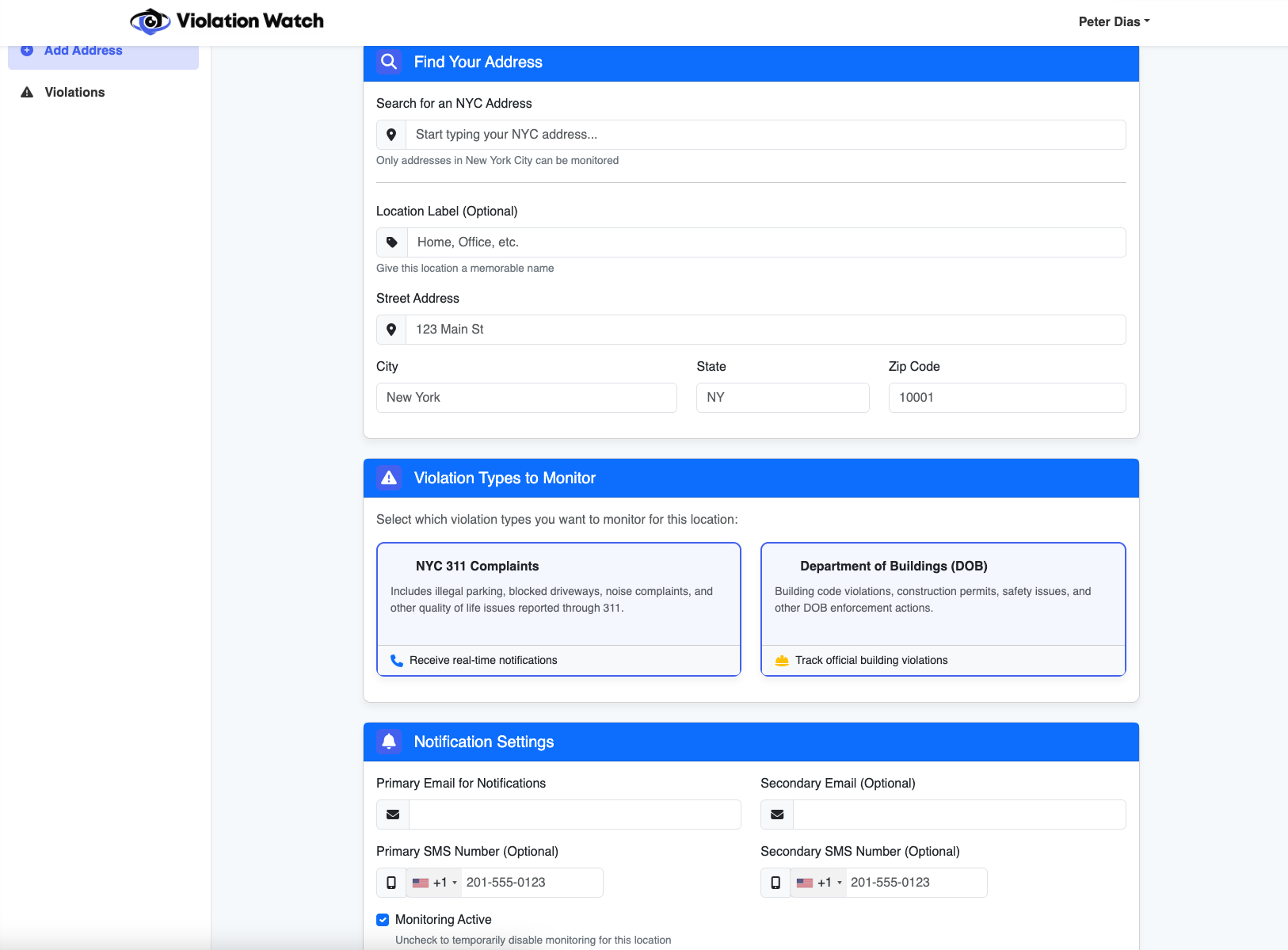Deselect the Department of Buildings monitoring card
Viewport: 1288px width, 950px height.
click(x=943, y=598)
